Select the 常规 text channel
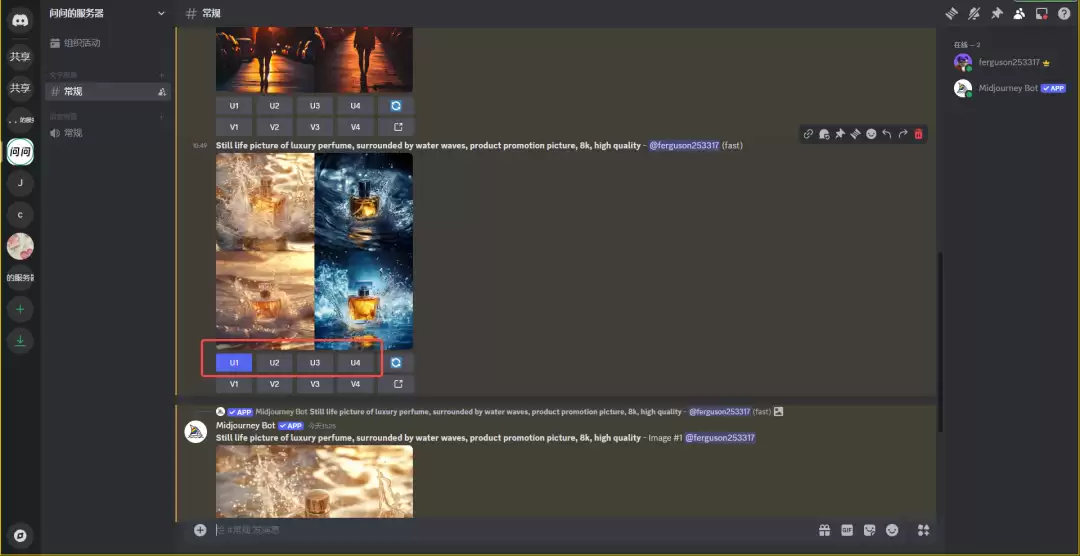 pos(74,91)
